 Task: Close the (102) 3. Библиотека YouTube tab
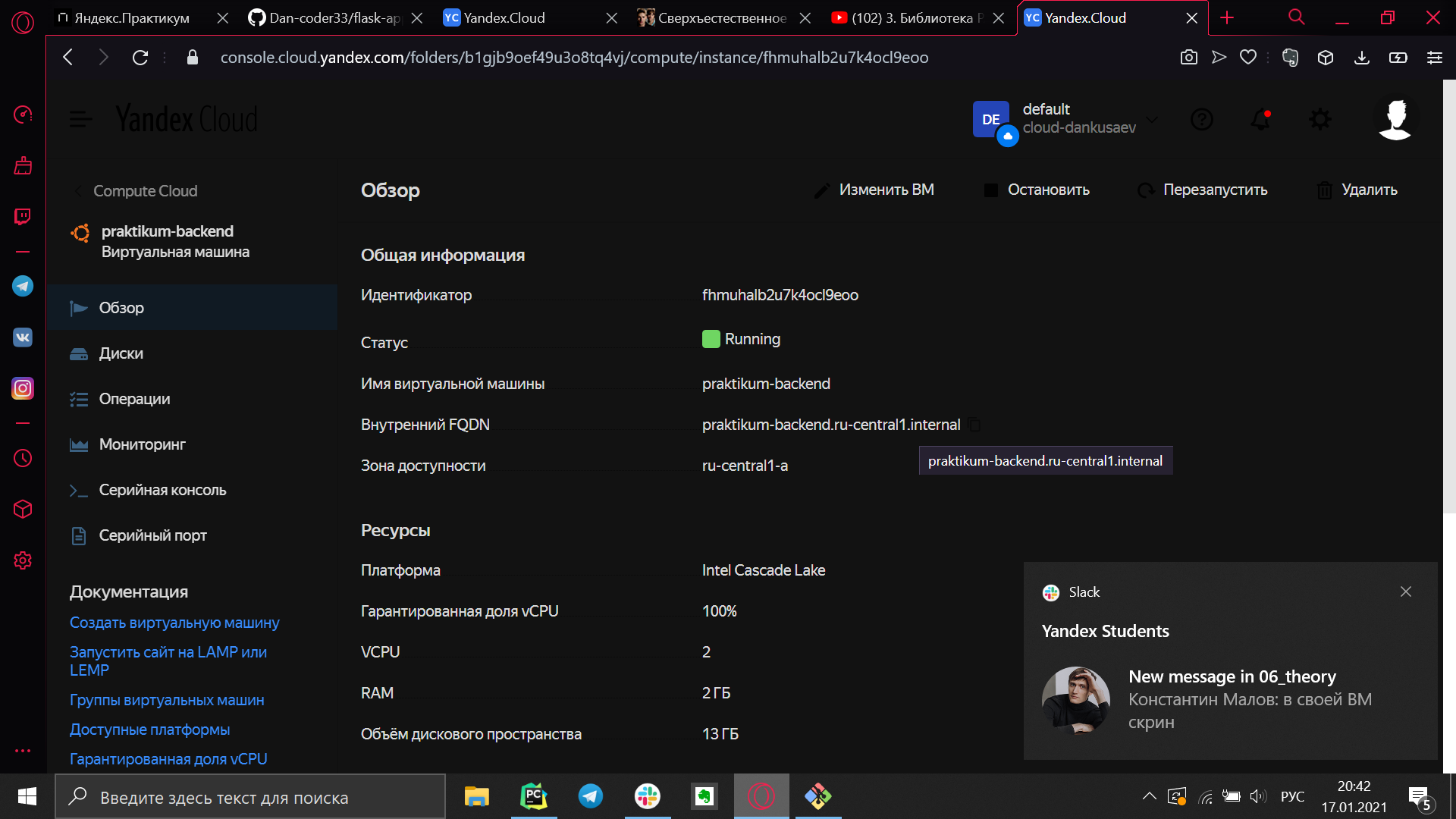pos(999,18)
